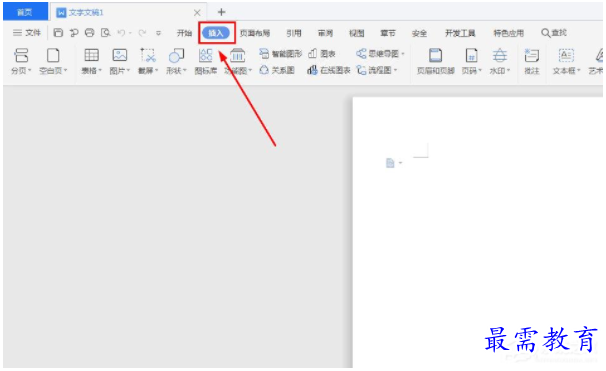The width and height of the screenshot is (606, 371).
Task: Insert an 在线图表 online chart
Action: [329, 70]
